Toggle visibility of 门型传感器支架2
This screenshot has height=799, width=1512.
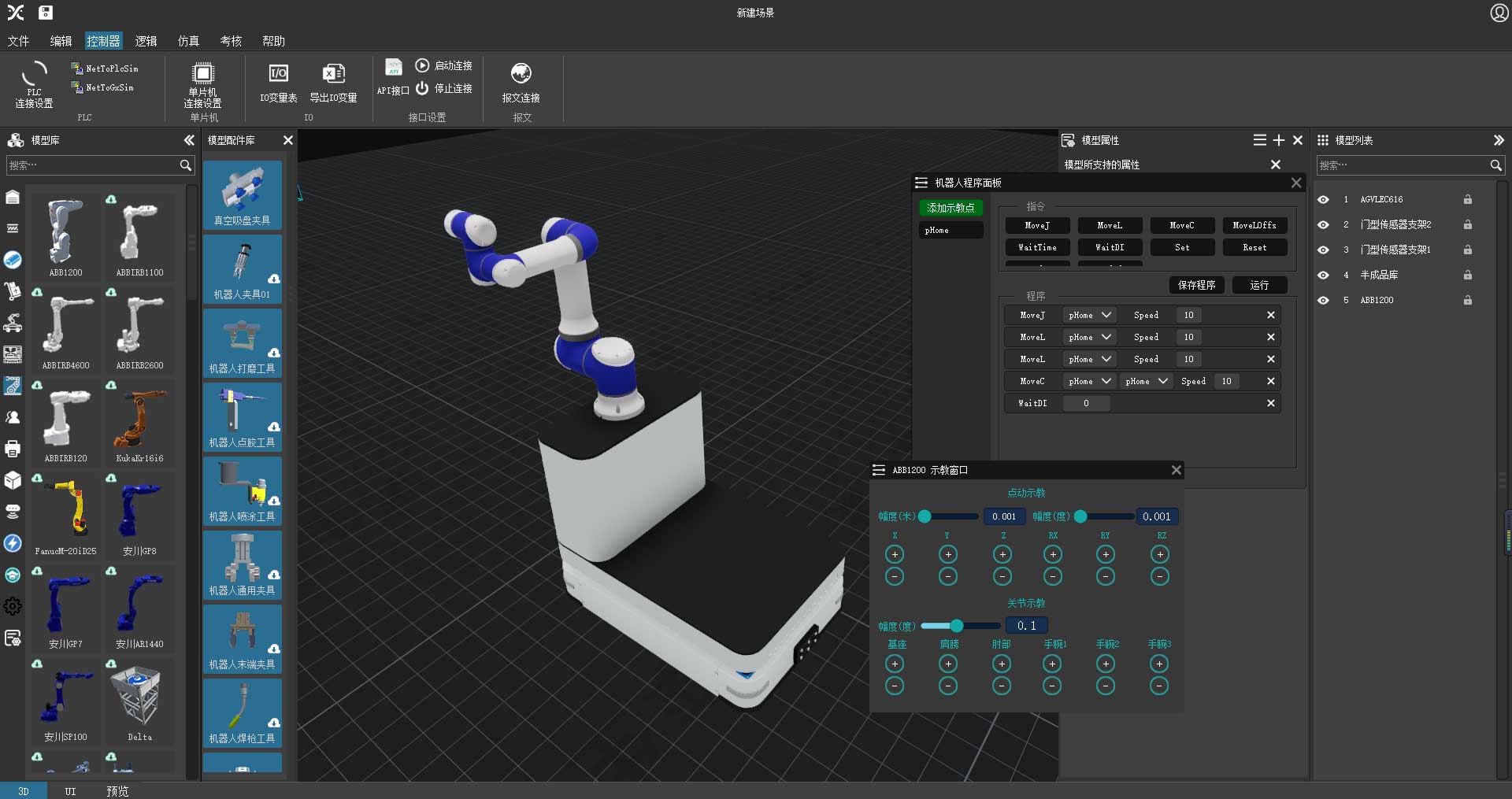pyautogui.click(x=1324, y=225)
